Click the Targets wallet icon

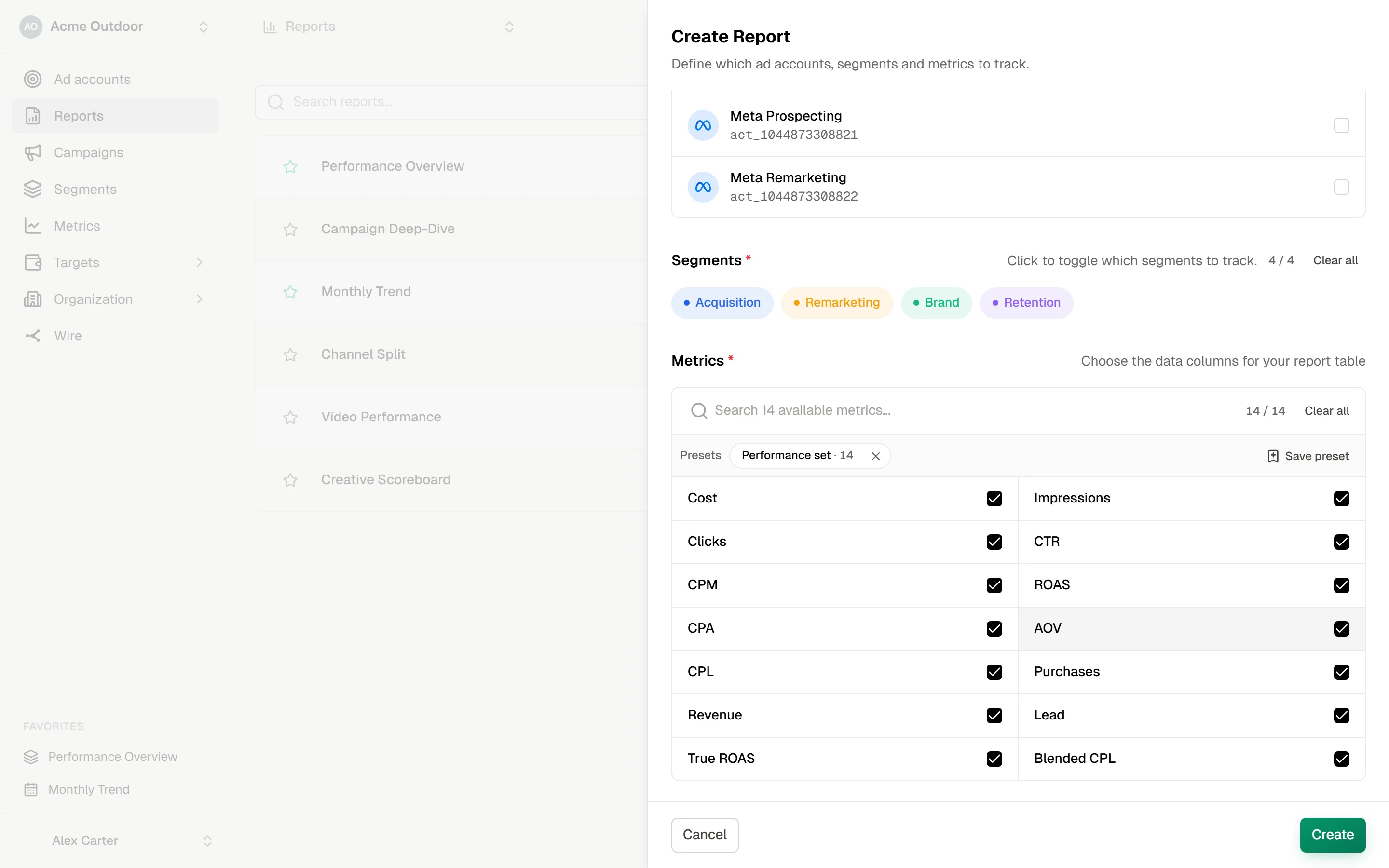click(x=33, y=262)
